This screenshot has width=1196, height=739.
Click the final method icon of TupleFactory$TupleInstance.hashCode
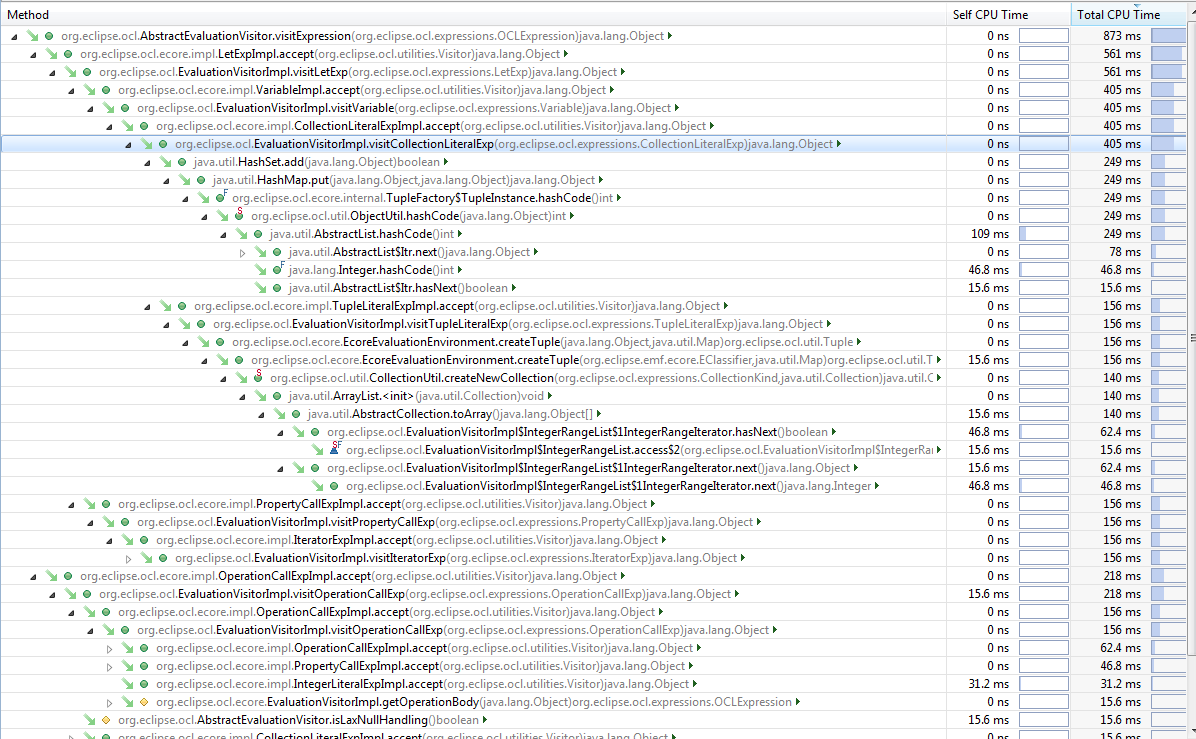pyautogui.click(x=221, y=198)
